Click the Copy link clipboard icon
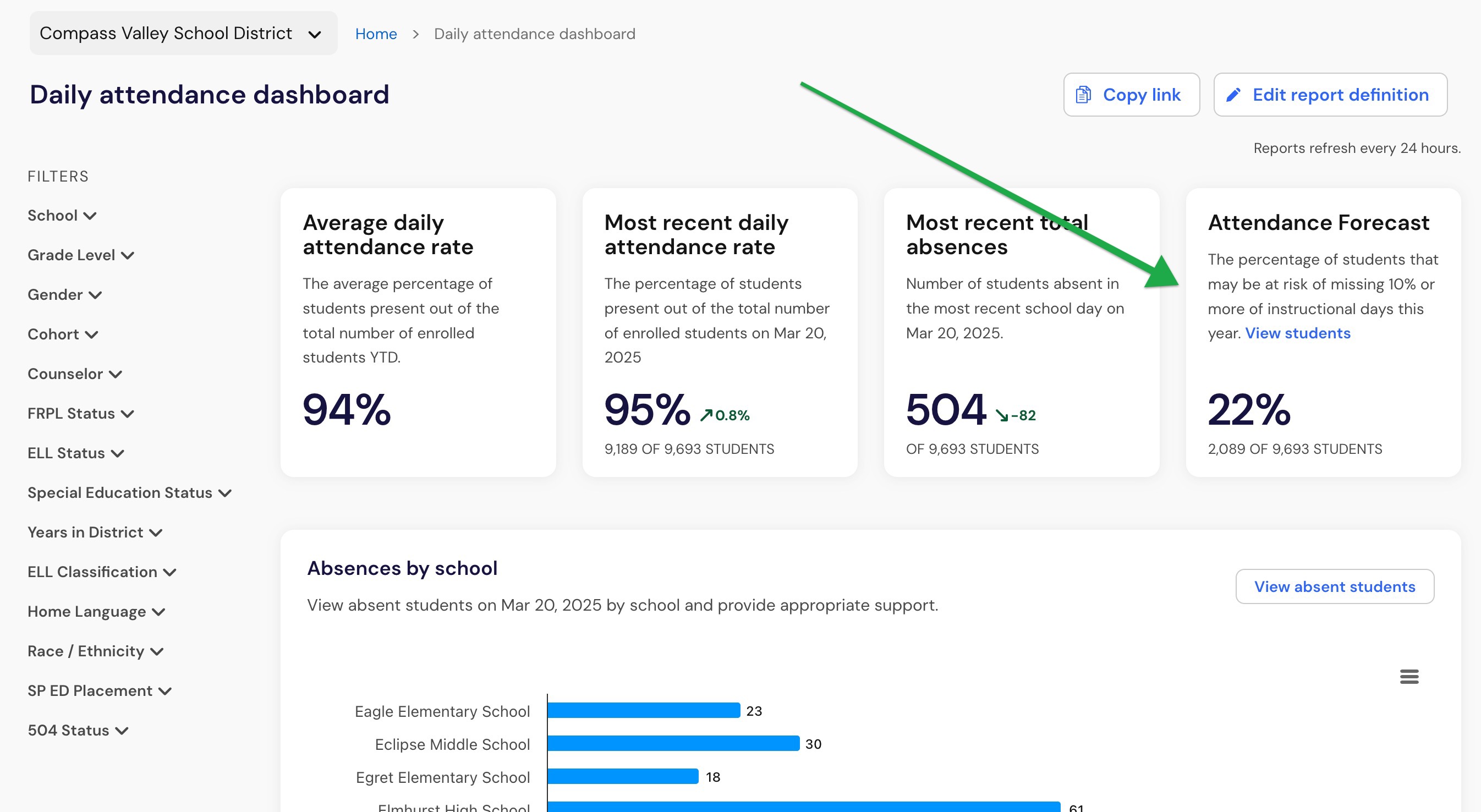 1083,94
